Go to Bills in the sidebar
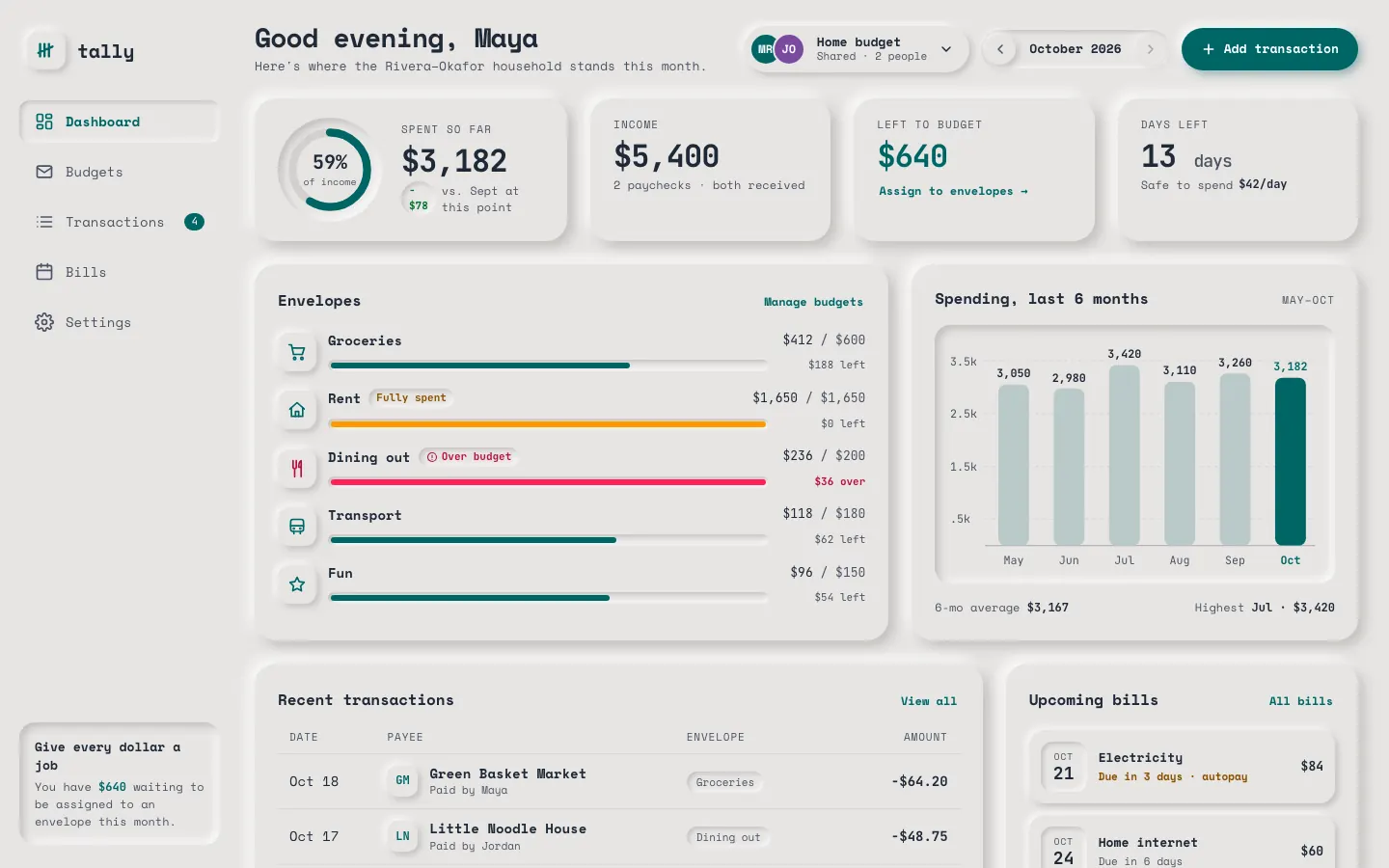 (x=120, y=272)
